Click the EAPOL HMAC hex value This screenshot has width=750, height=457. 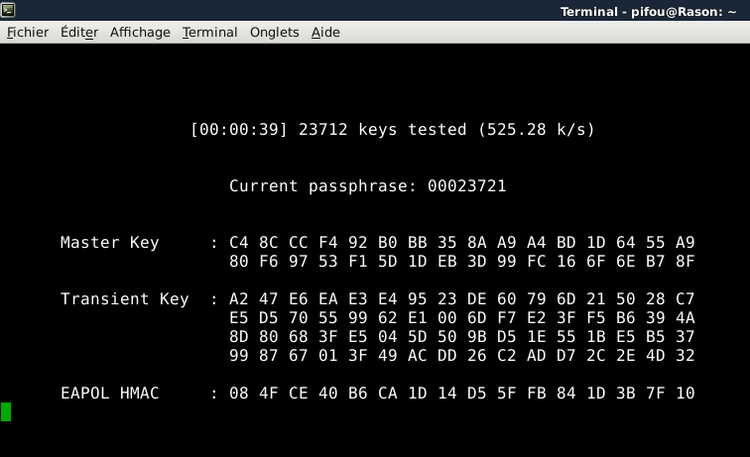(x=462, y=393)
